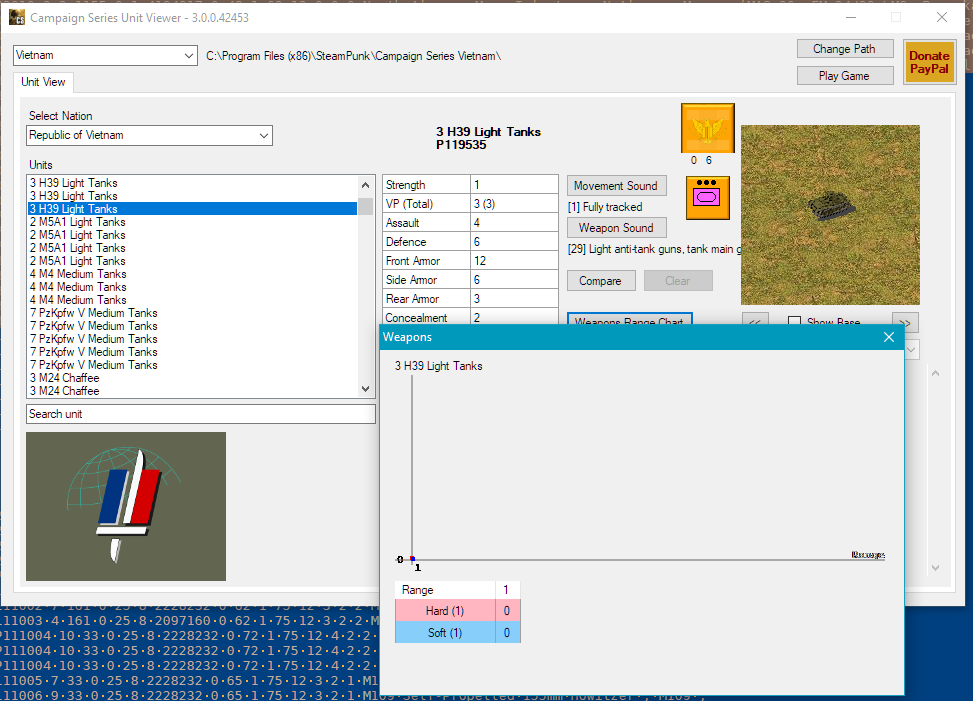Viewport: 973px width, 701px height.
Task: Click the Soft (1) blue cell
Action: click(x=445, y=633)
